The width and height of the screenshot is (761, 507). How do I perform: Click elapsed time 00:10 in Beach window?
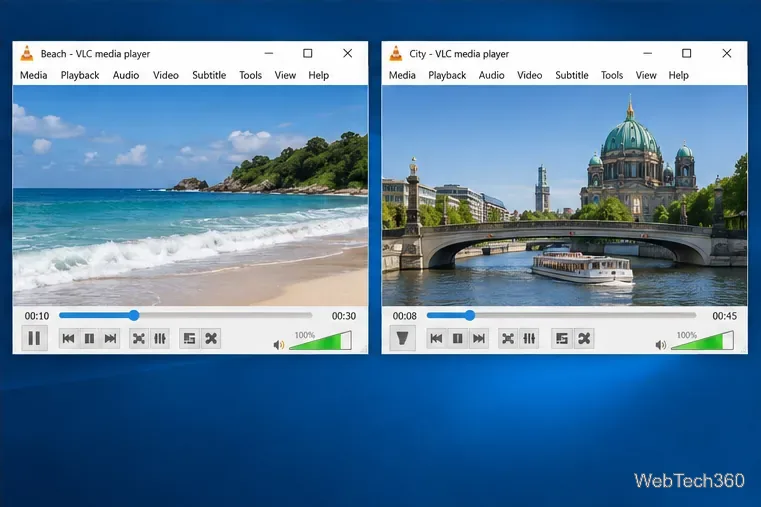click(37, 316)
